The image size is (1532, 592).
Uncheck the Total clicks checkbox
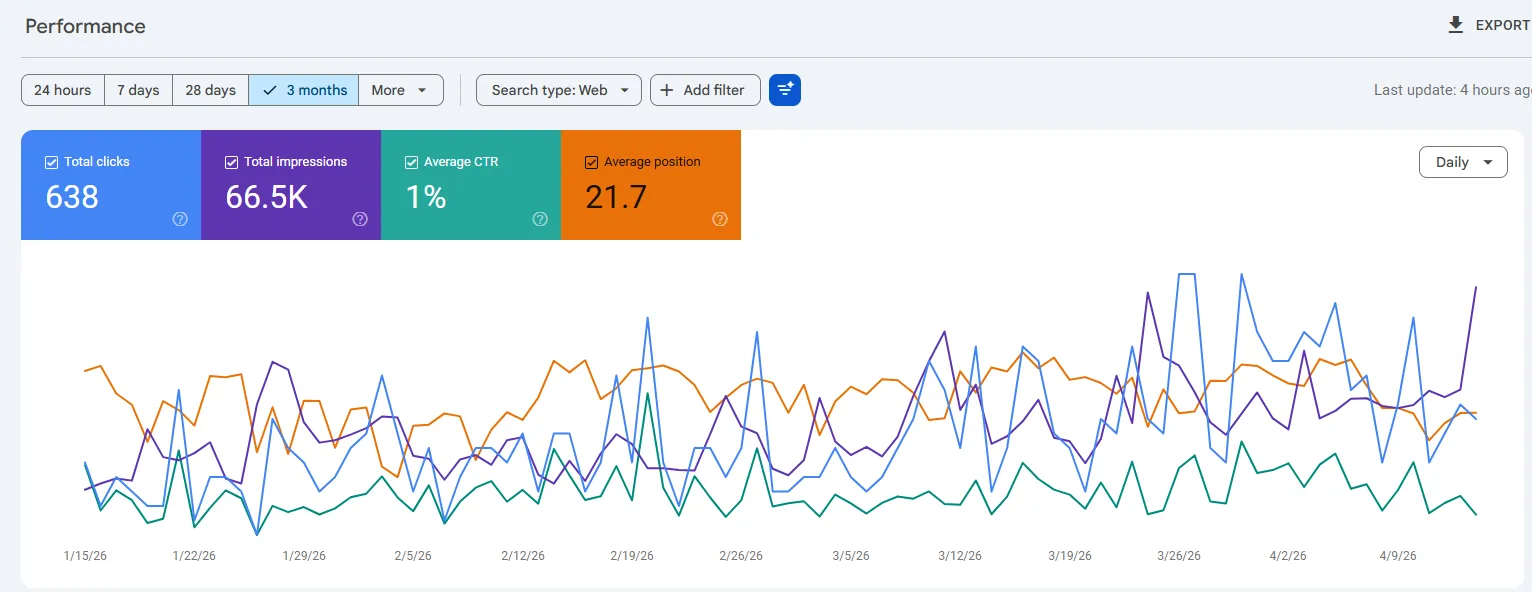[52, 162]
